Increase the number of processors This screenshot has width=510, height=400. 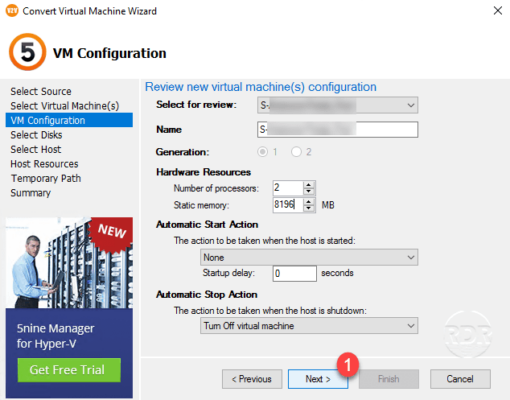[x=309, y=184]
